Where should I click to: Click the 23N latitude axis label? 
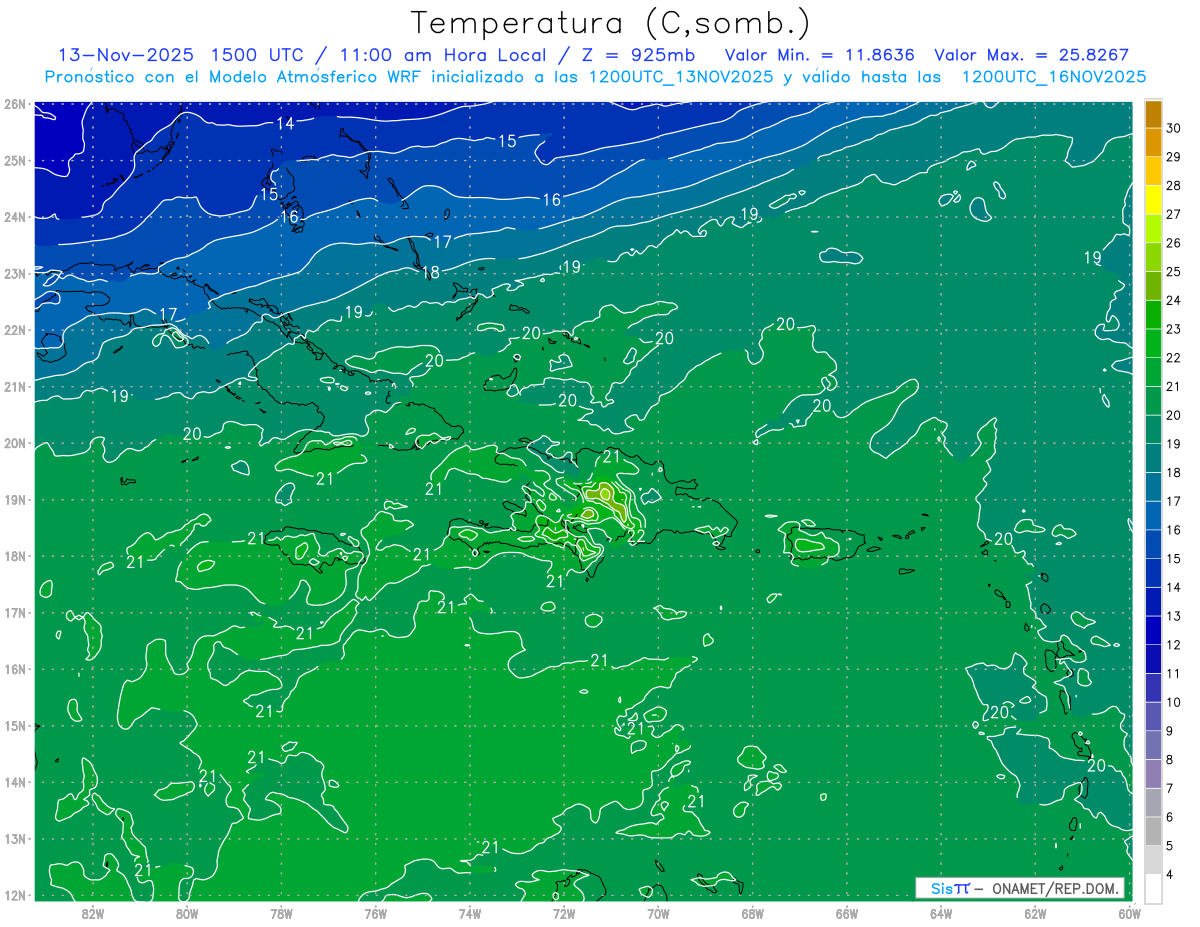tap(15, 273)
